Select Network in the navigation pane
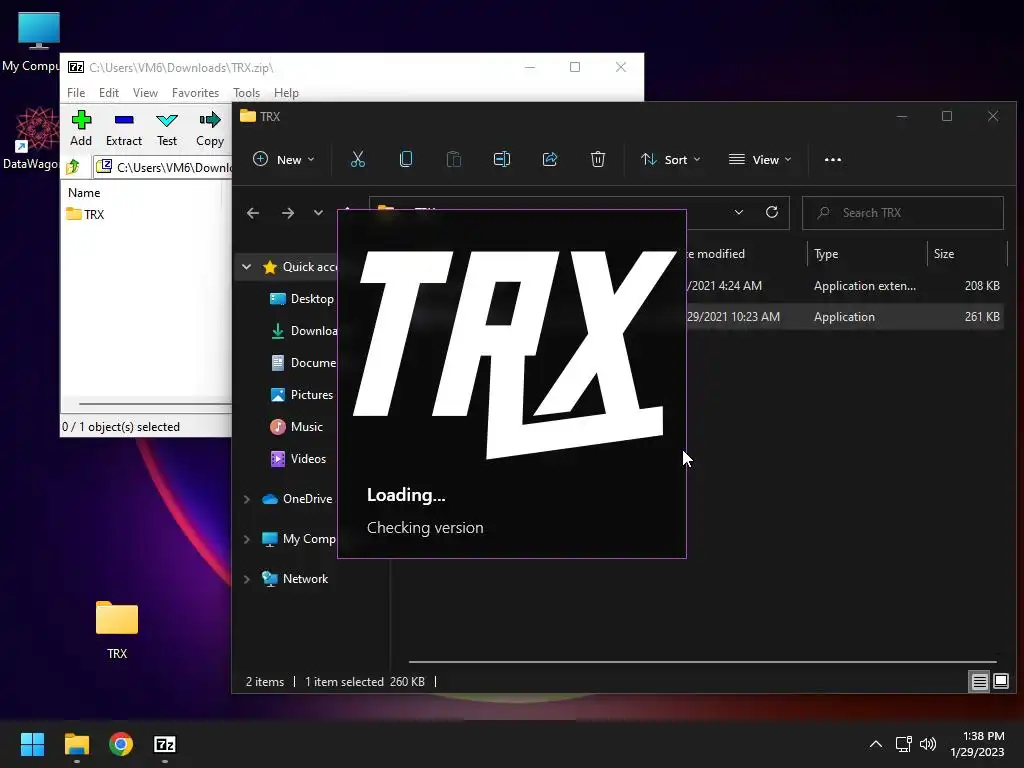Screen dimensions: 1024x768 click(295, 579)
